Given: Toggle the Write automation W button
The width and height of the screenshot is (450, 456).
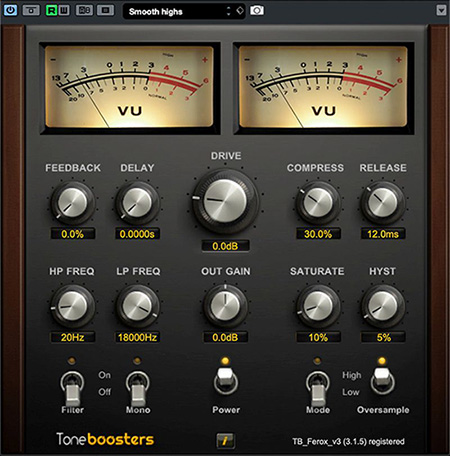Looking at the screenshot, I should pyautogui.click(x=64, y=10).
